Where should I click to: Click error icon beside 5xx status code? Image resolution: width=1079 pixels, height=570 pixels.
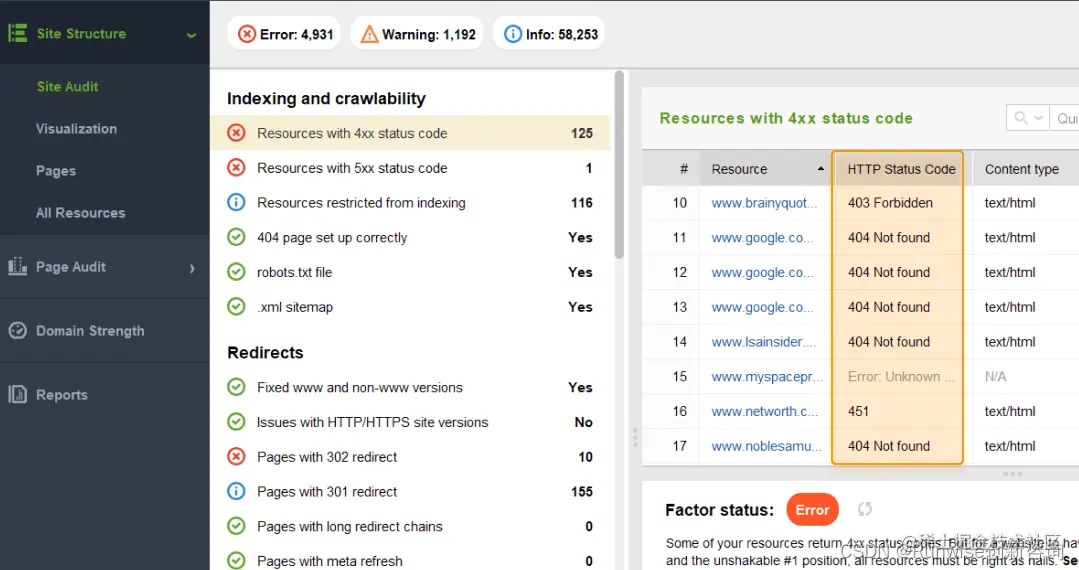coord(236,168)
